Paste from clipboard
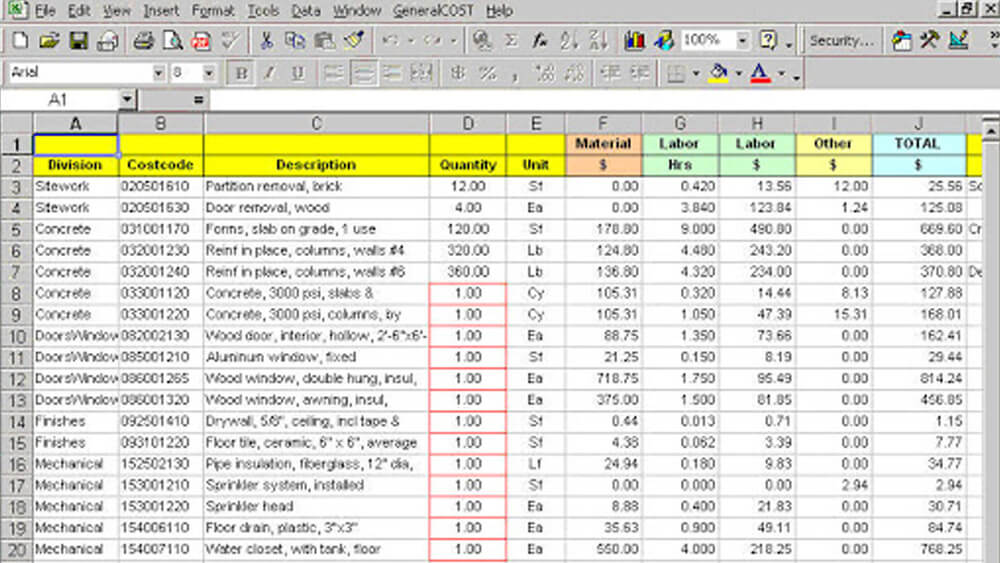This screenshot has height=563, width=1000. click(x=325, y=41)
